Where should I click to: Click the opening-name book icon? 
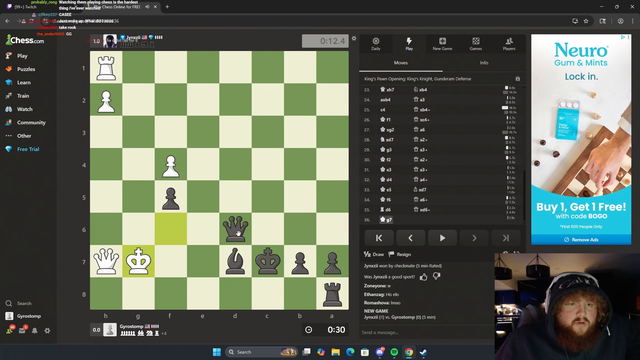click(518, 79)
